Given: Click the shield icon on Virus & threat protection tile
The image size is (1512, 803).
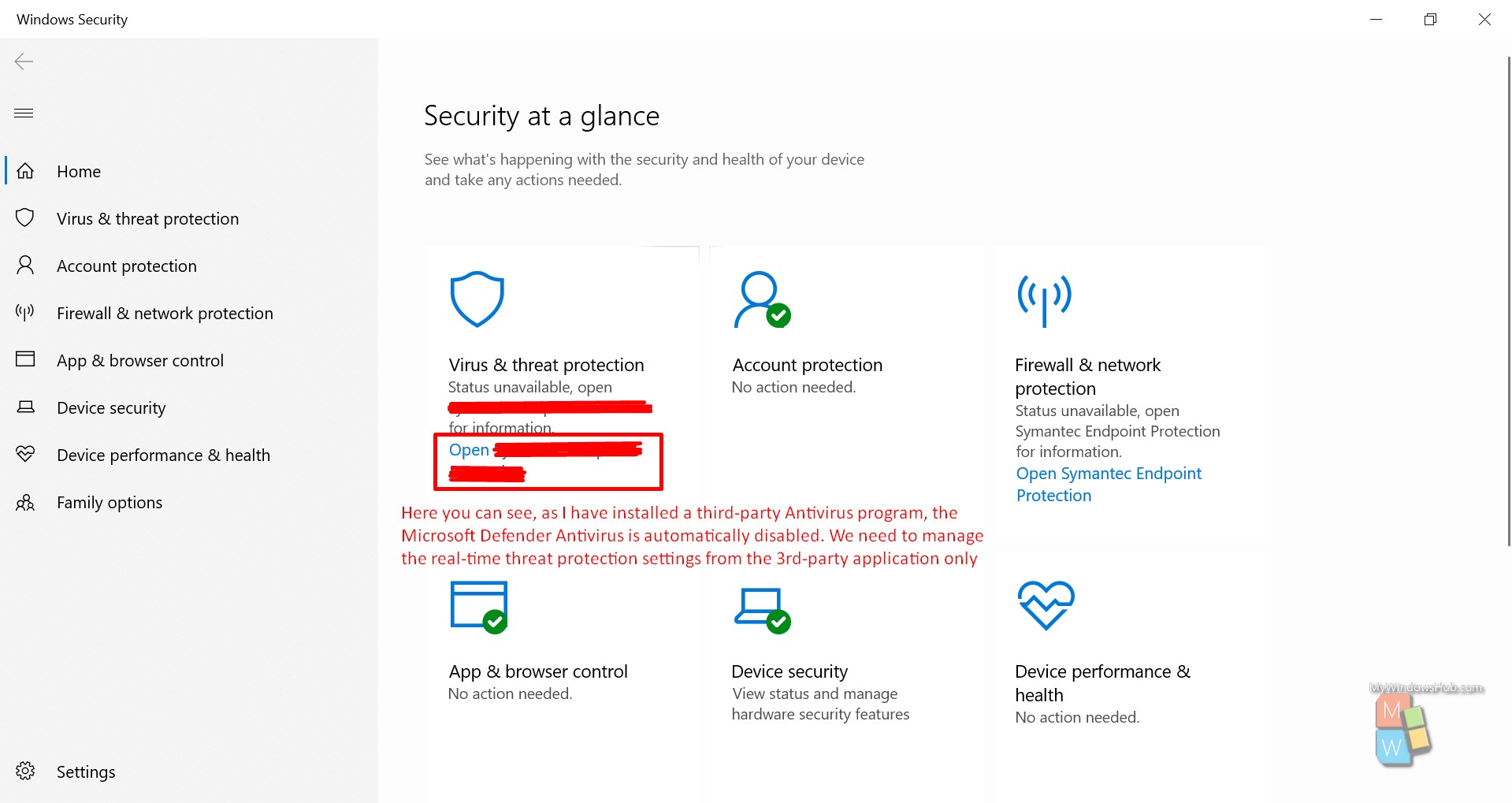Looking at the screenshot, I should click(477, 299).
